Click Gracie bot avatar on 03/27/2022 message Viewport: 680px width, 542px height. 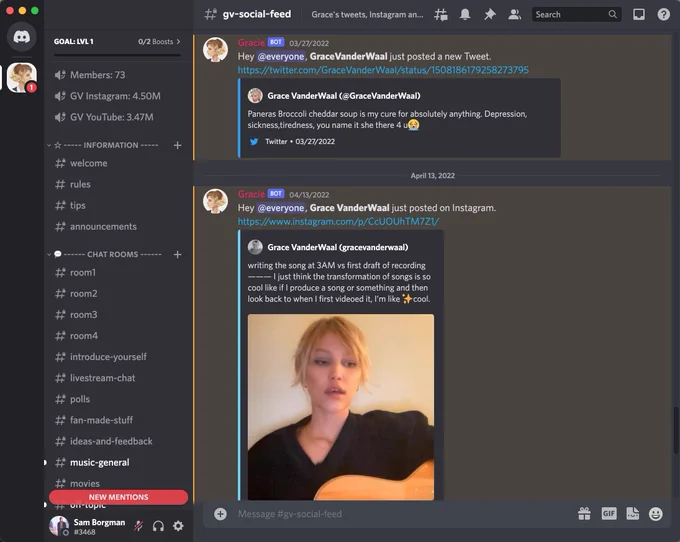(215, 50)
